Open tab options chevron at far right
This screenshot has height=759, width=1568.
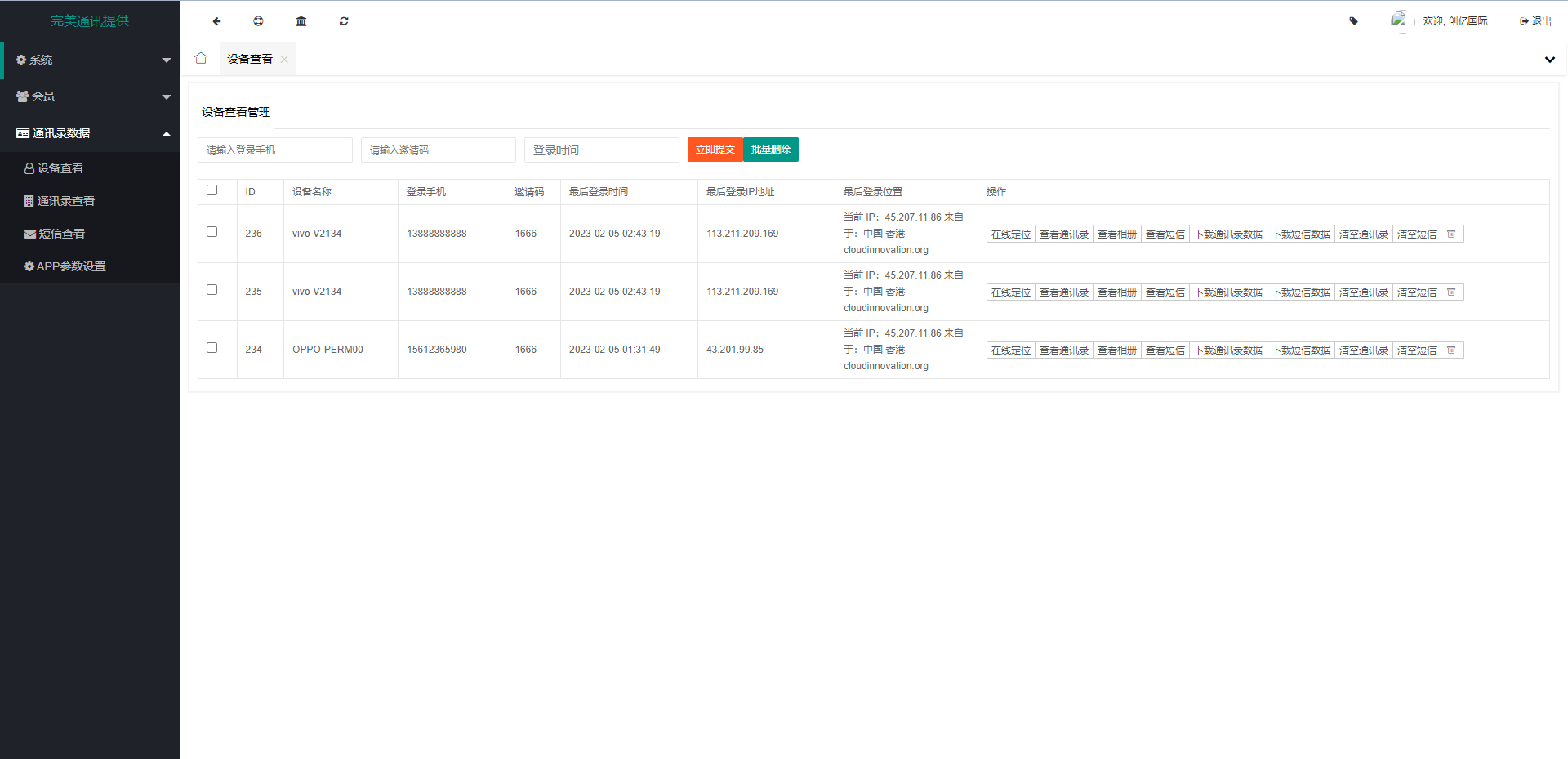tap(1549, 60)
